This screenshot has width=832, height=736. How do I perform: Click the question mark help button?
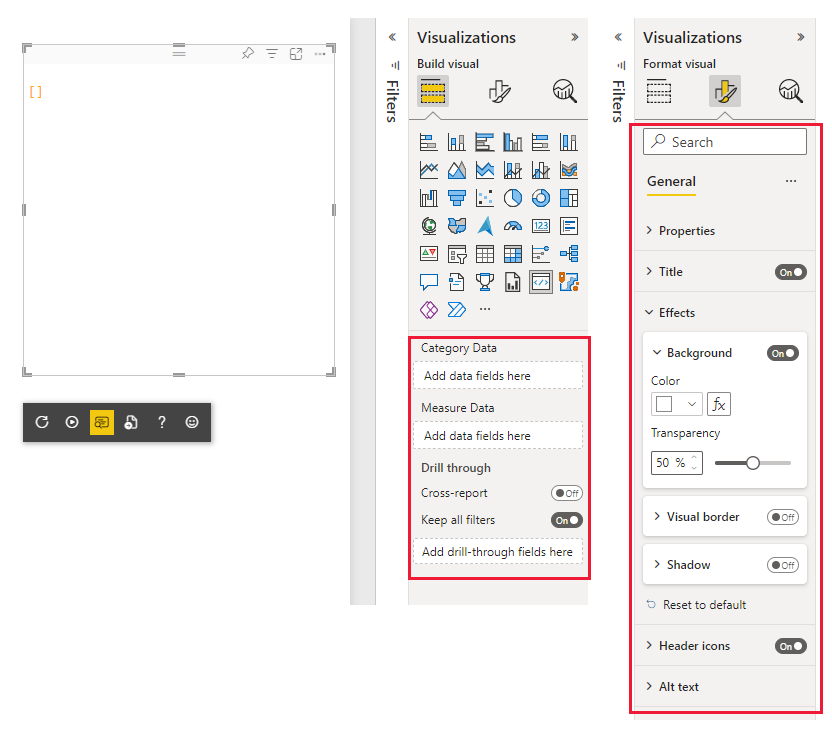pos(161,422)
